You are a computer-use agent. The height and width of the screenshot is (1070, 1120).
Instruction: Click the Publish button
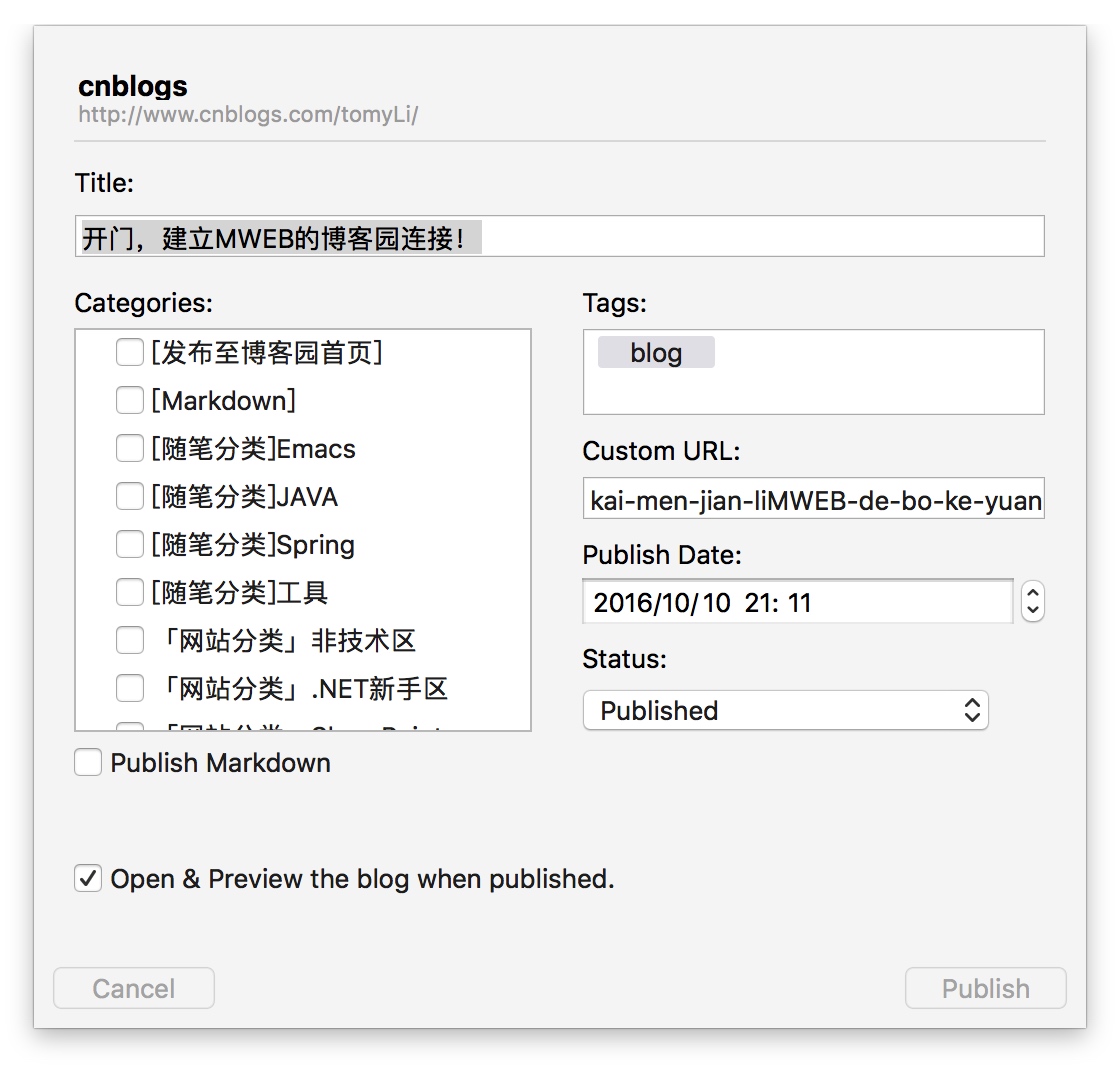(x=986, y=989)
